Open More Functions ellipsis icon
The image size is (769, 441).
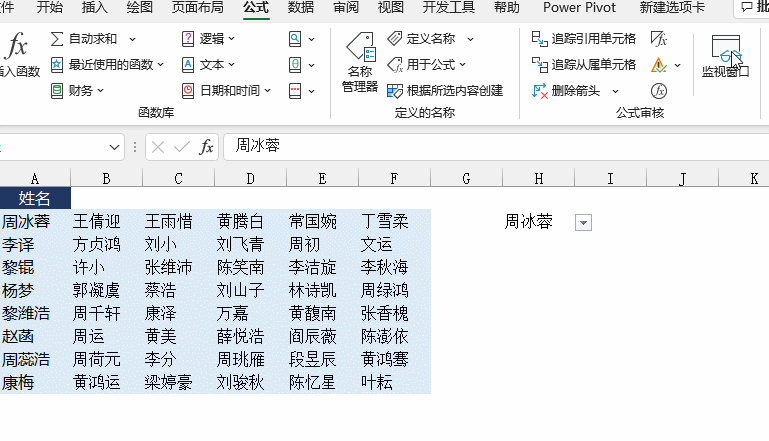pyautogui.click(x=295, y=91)
